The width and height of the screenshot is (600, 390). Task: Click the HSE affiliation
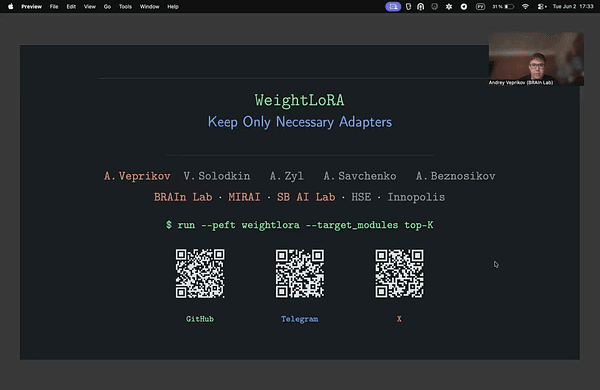pos(361,197)
